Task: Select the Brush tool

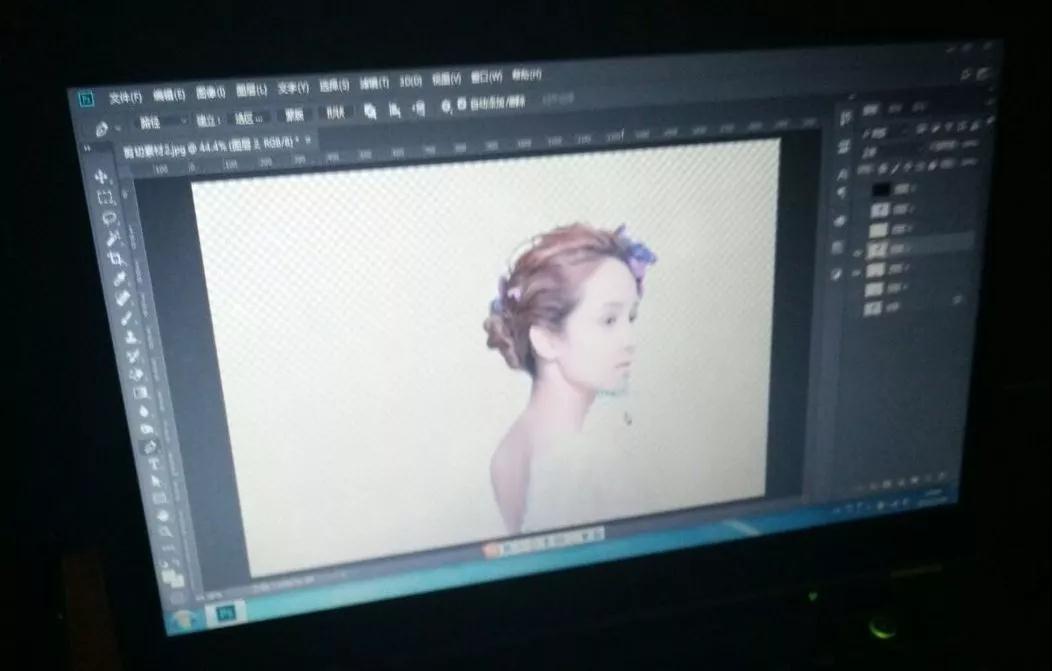Action: 127,317
